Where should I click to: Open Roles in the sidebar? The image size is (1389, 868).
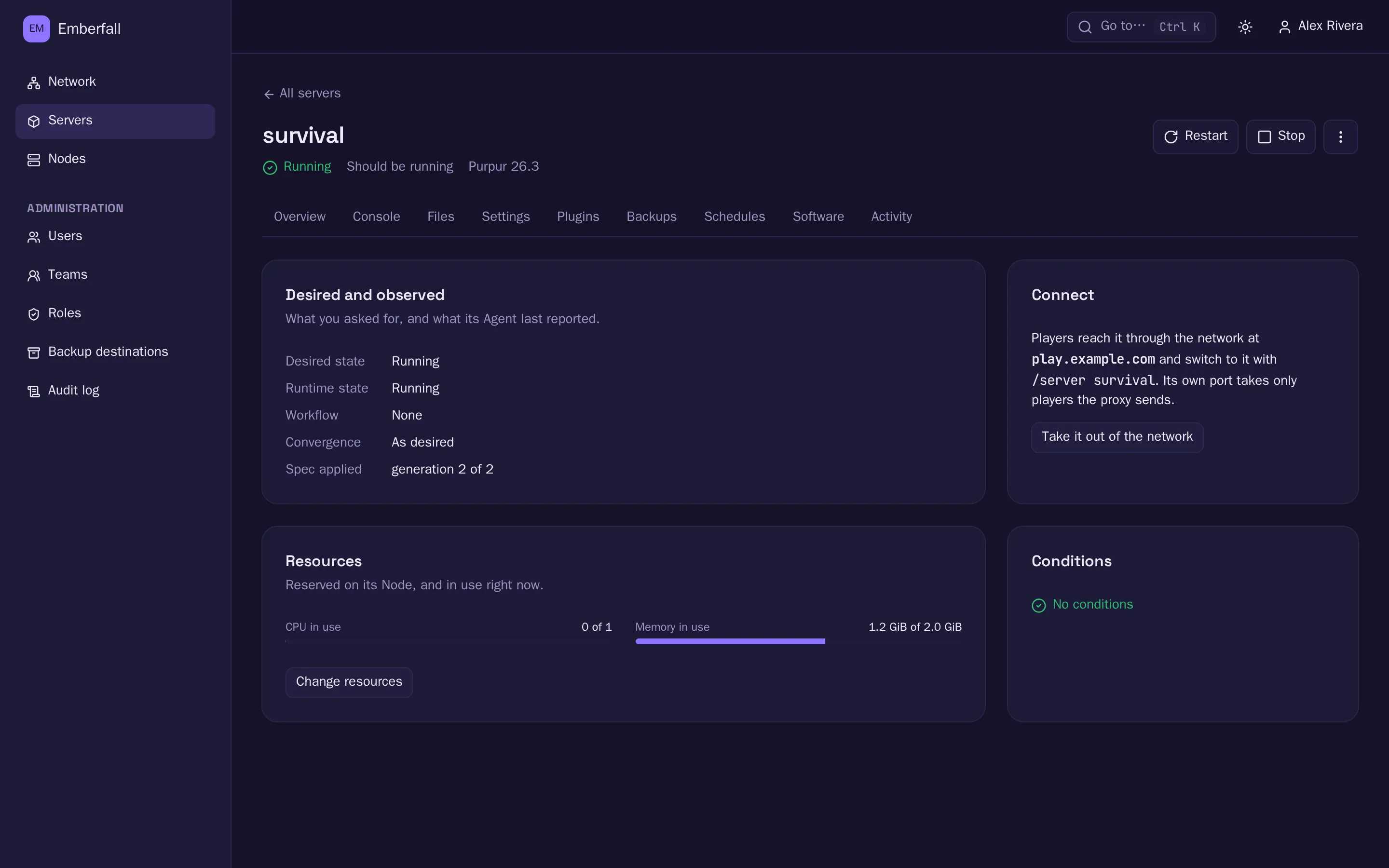pos(115,313)
